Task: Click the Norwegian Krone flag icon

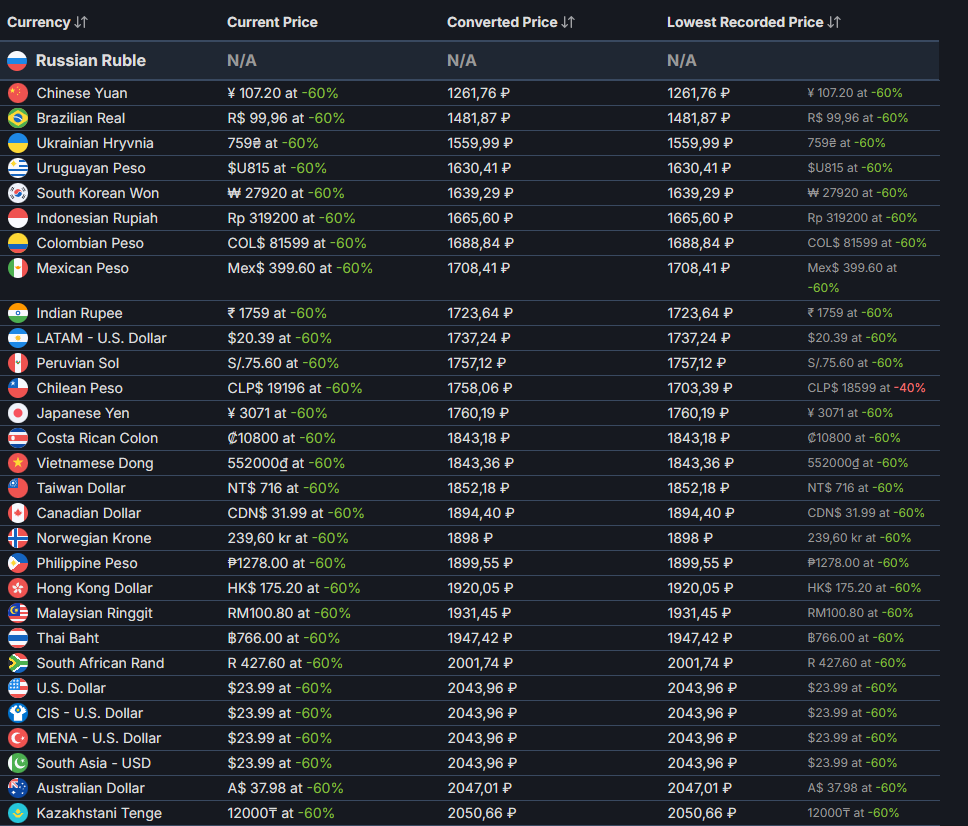Action: point(18,538)
